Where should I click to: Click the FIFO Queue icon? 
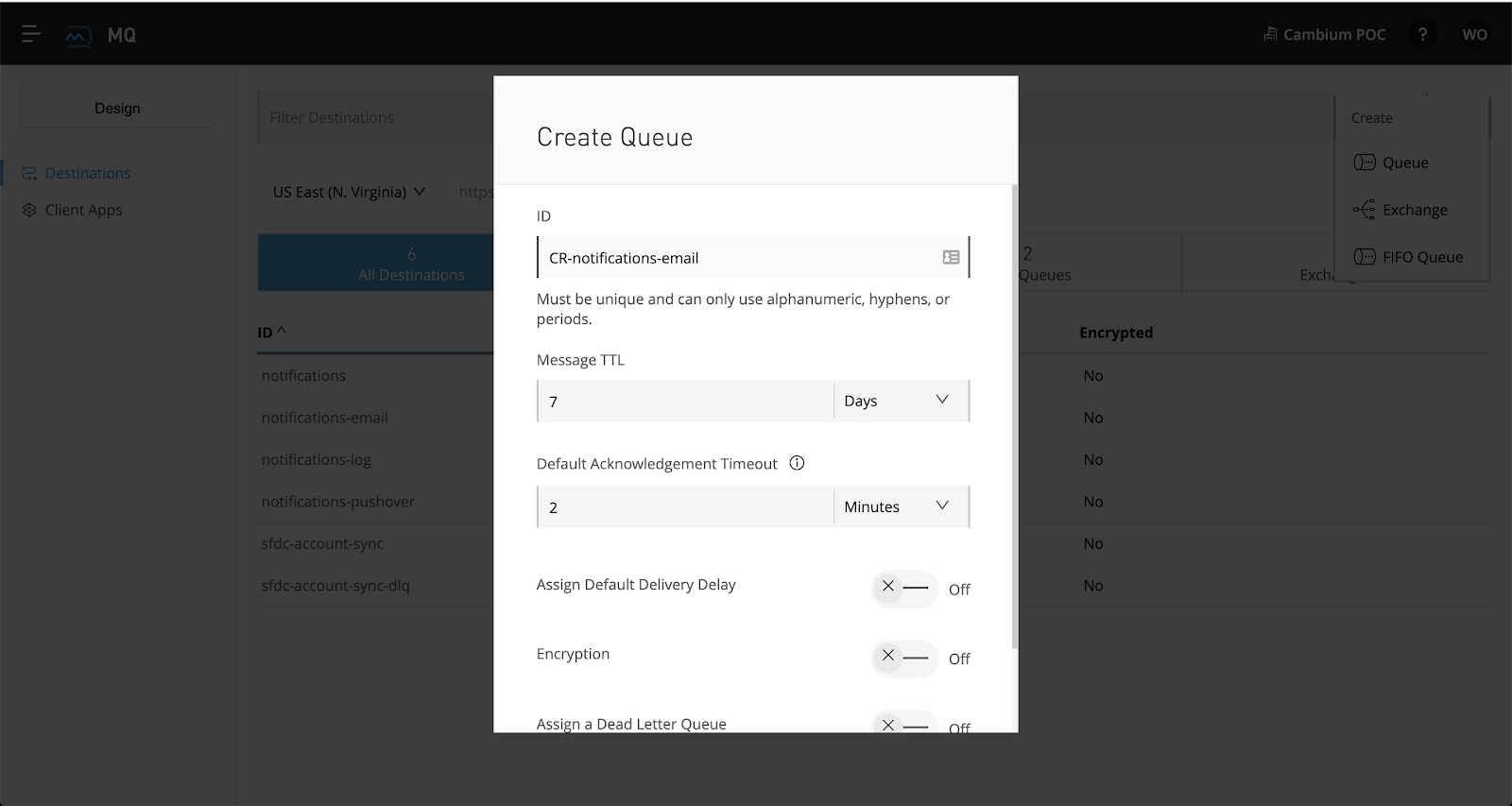(x=1364, y=257)
